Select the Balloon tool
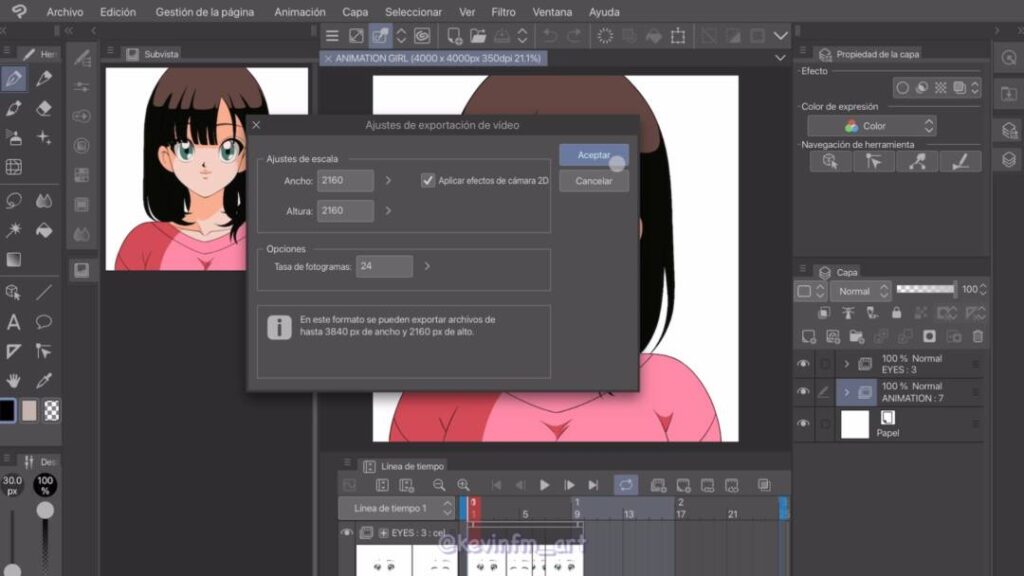 [44, 322]
